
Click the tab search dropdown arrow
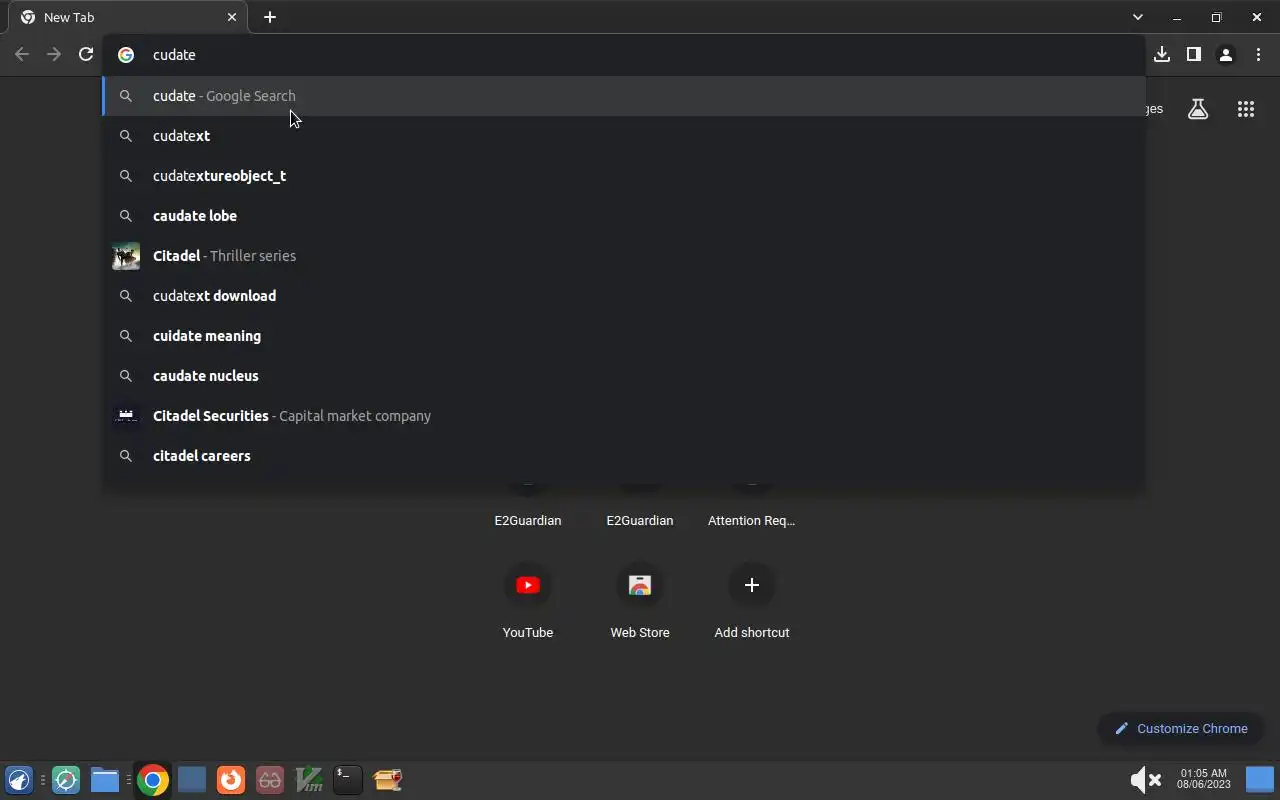point(1137,17)
